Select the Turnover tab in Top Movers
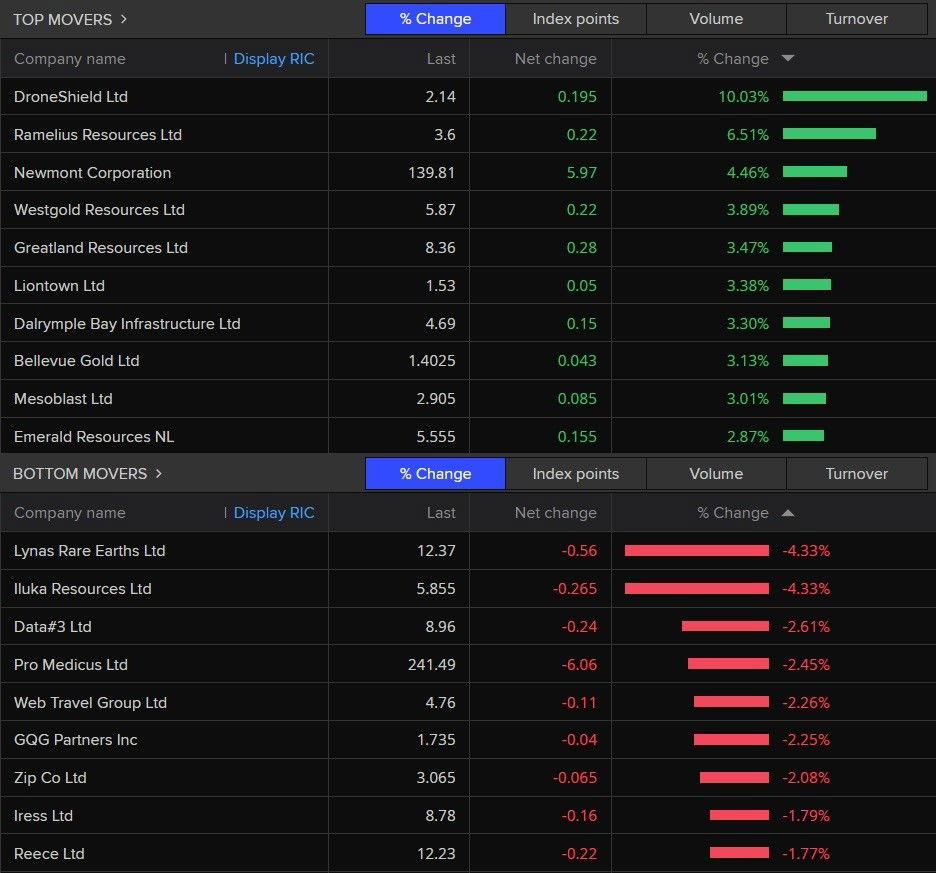The height and width of the screenshot is (873, 936). 856,19
